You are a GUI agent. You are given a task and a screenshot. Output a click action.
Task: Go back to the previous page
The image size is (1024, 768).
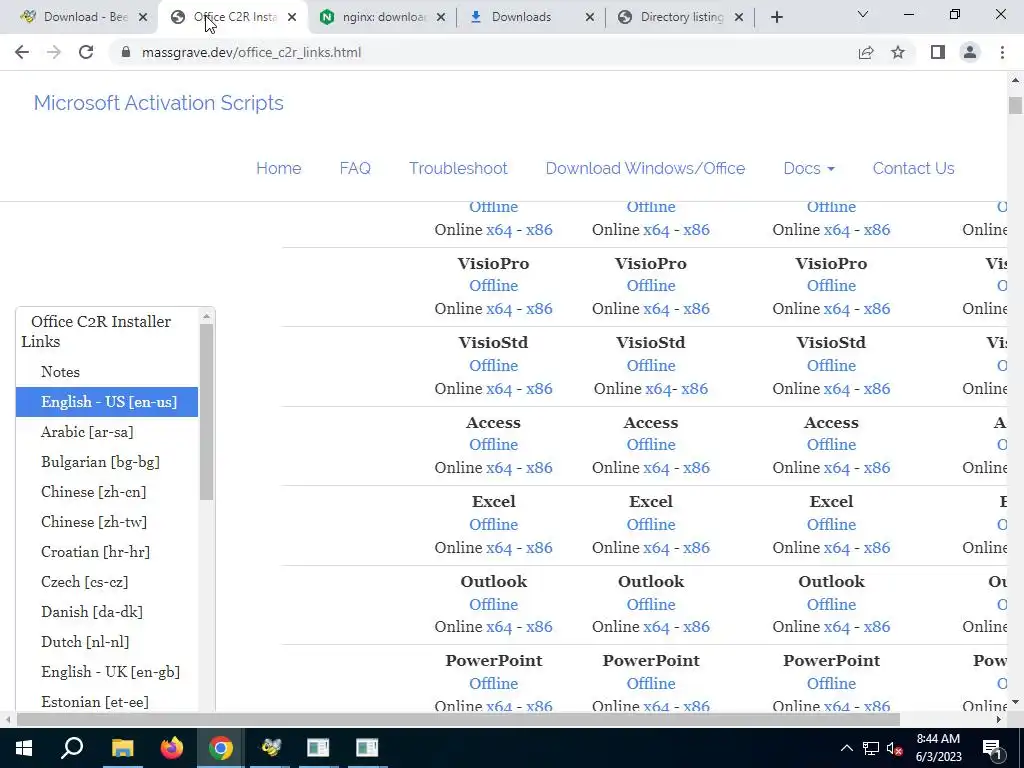[x=22, y=52]
